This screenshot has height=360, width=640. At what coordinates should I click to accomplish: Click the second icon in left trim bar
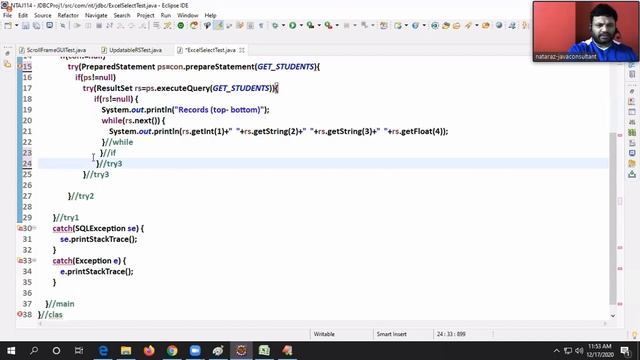click(7, 64)
